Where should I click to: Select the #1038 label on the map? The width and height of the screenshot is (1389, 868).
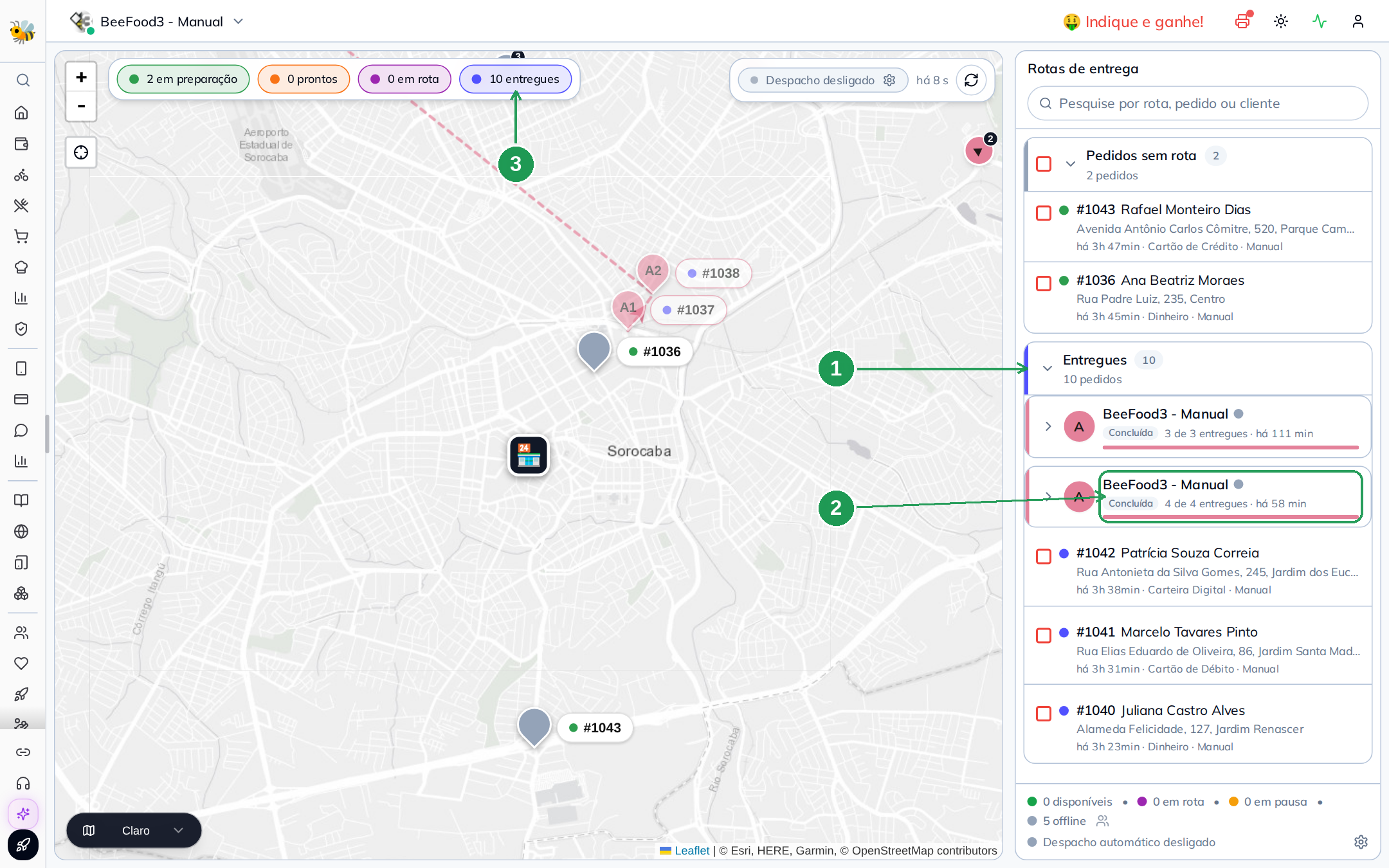click(x=714, y=273)
